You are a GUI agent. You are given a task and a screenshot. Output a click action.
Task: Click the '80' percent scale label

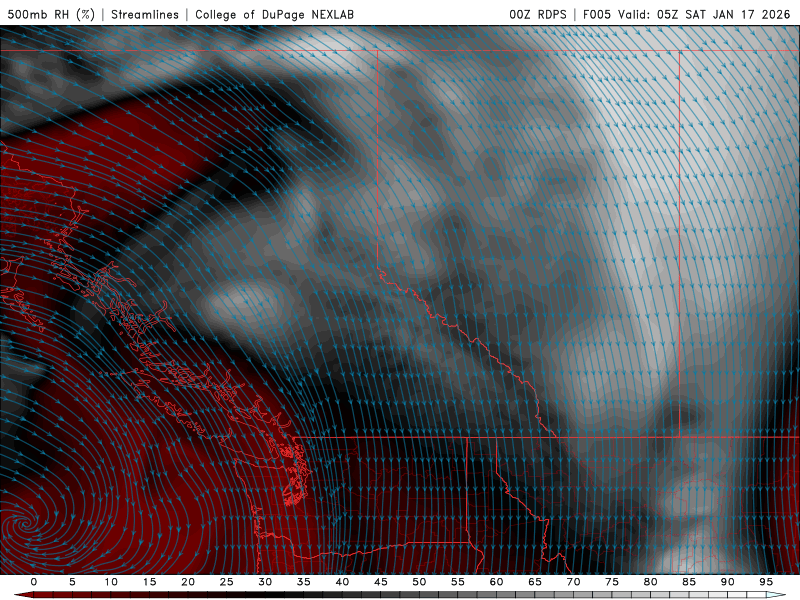(x=650, y=582)
